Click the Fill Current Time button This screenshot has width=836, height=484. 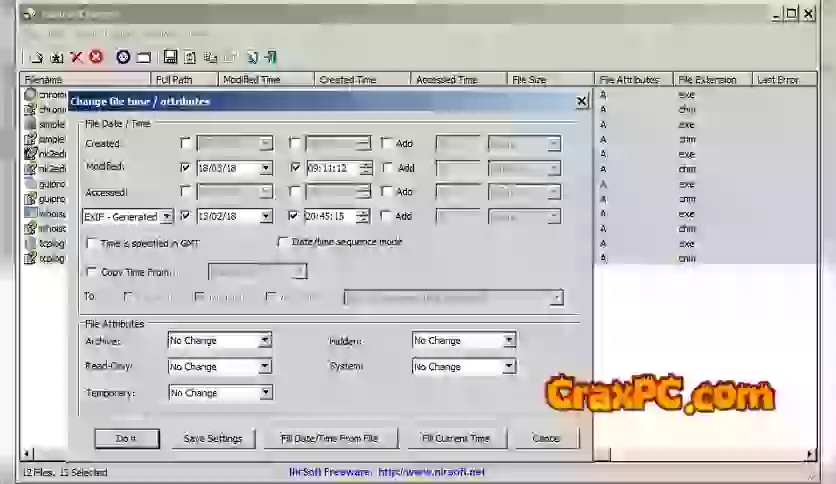point(456,438)
